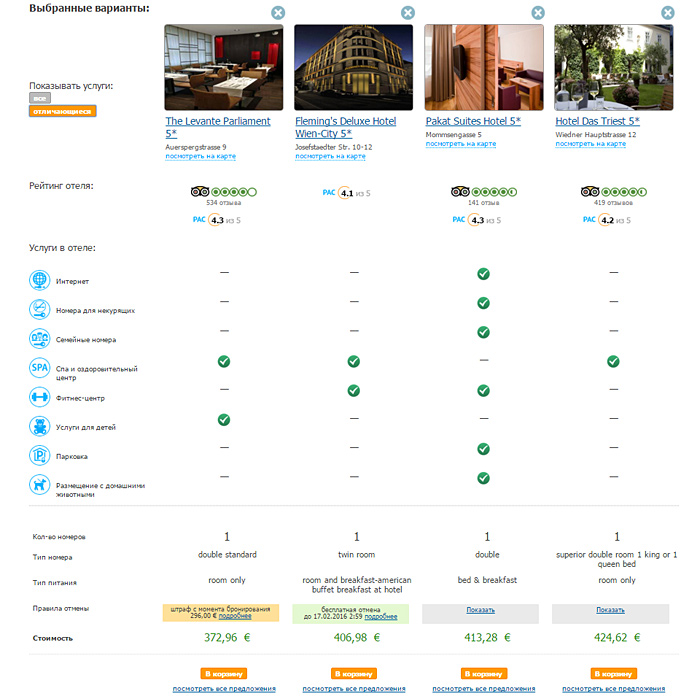Remove Hotel Das Triest from comparison
700x699 pixels.
pos(668,13)
